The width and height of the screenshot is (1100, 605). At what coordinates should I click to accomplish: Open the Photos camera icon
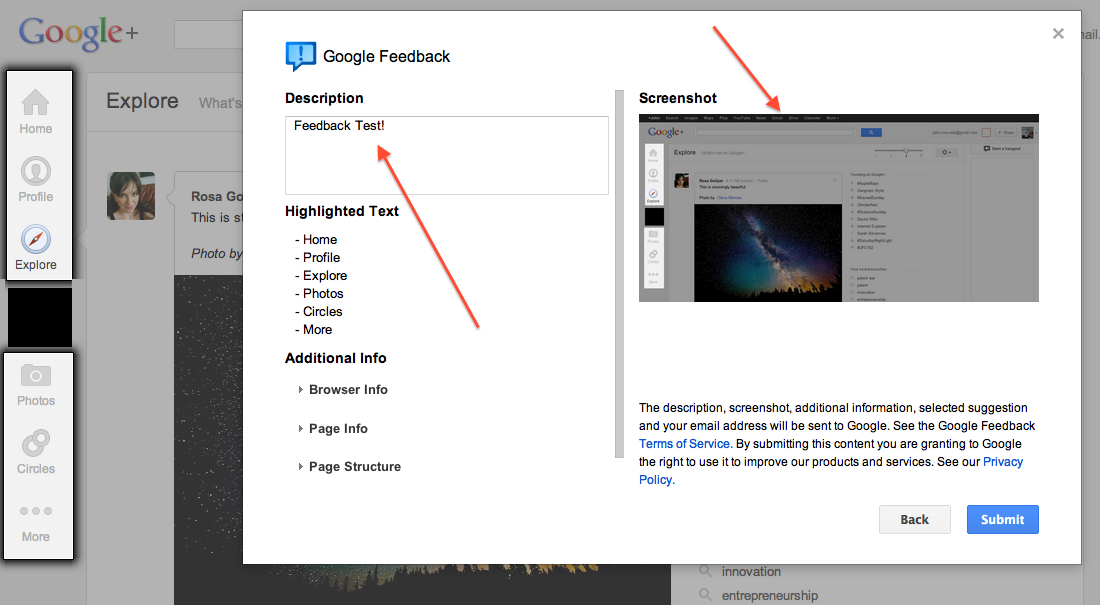pyautogui.click(x=36, y=375)
